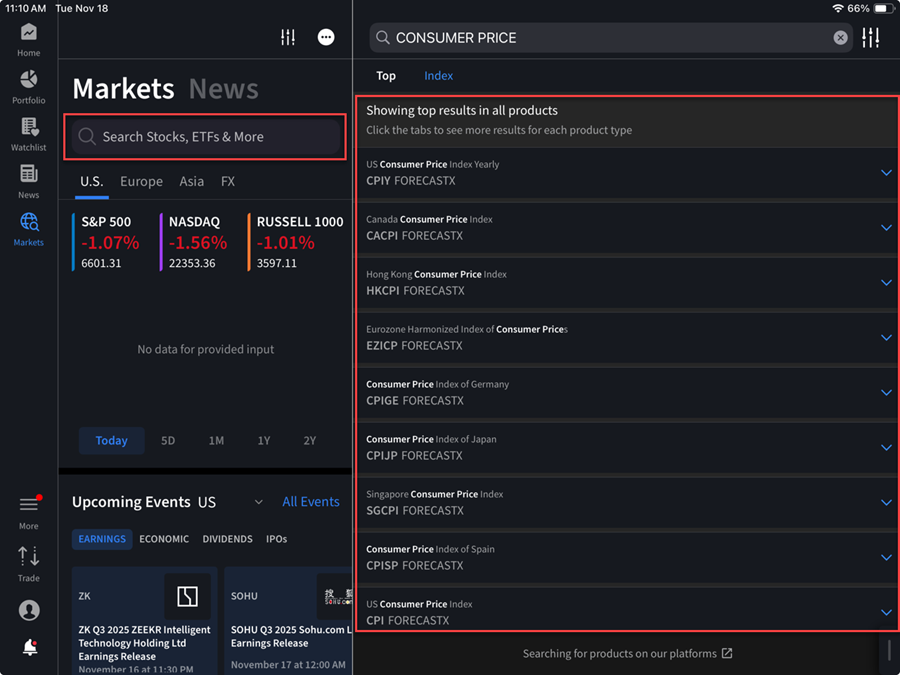Click the three-dots options icon near Markets header

[x=325, y=37]
